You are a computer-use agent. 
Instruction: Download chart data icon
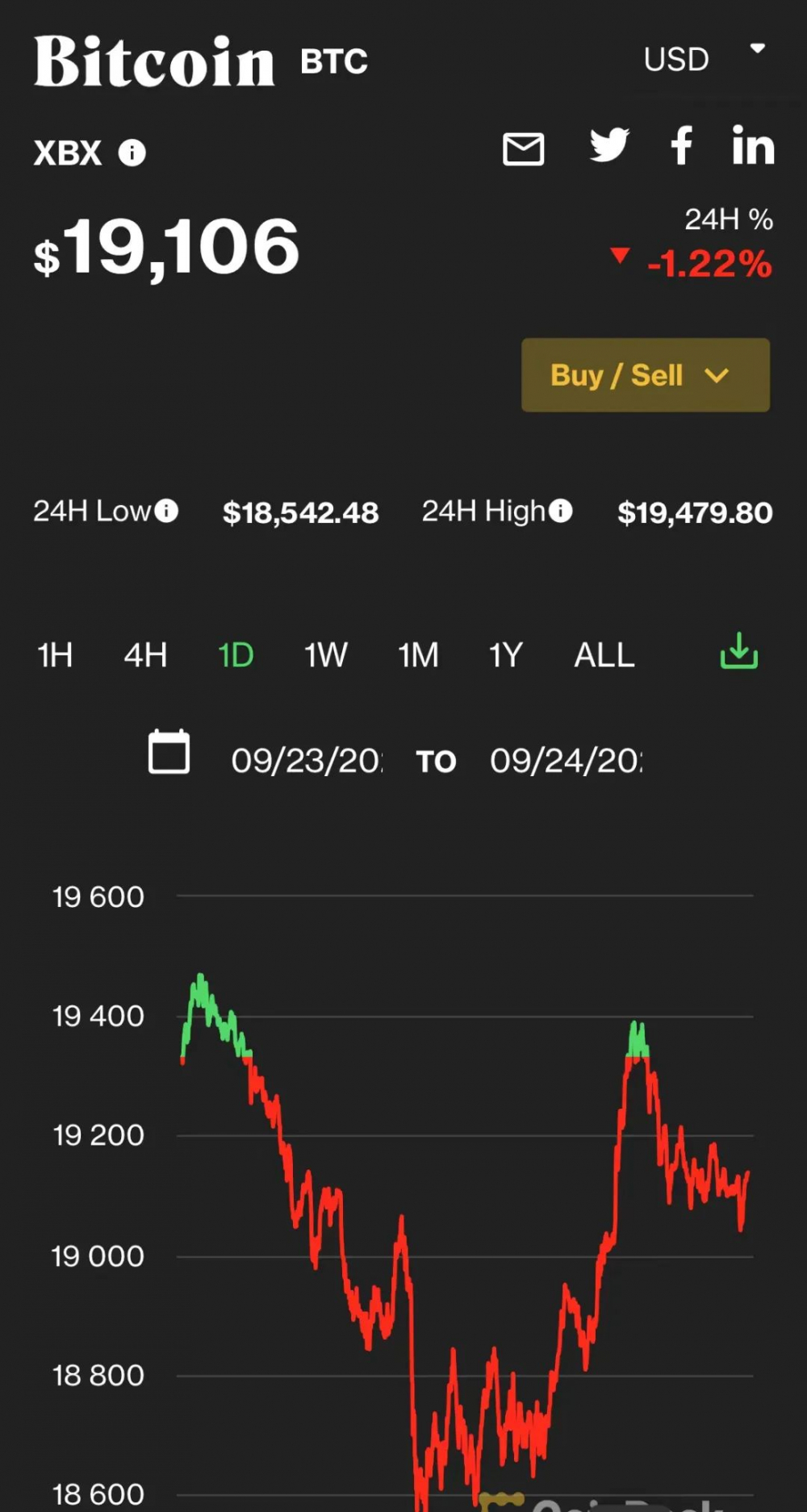[x=738, y=651]
